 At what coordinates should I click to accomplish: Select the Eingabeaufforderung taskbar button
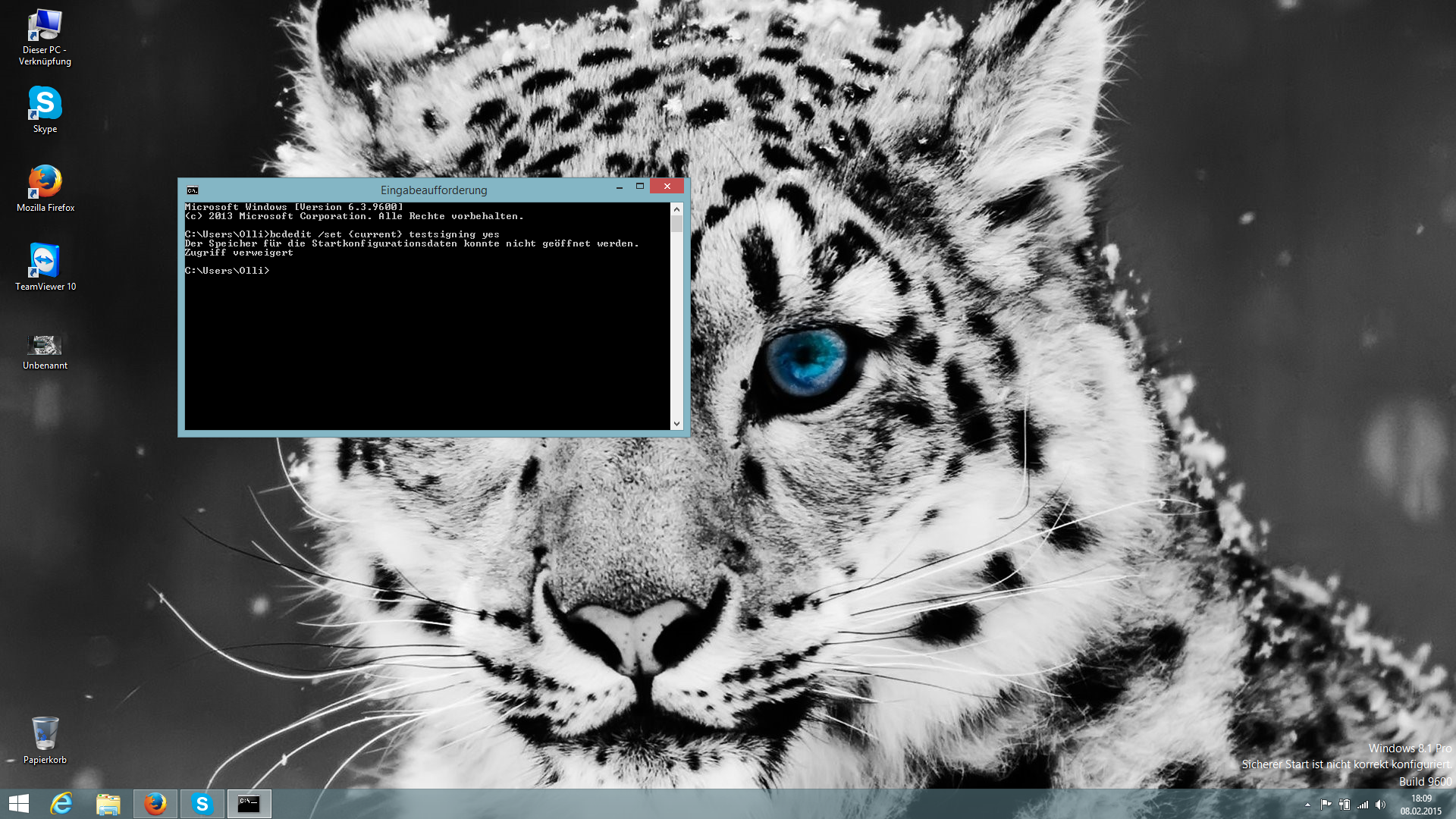point(249,804)
